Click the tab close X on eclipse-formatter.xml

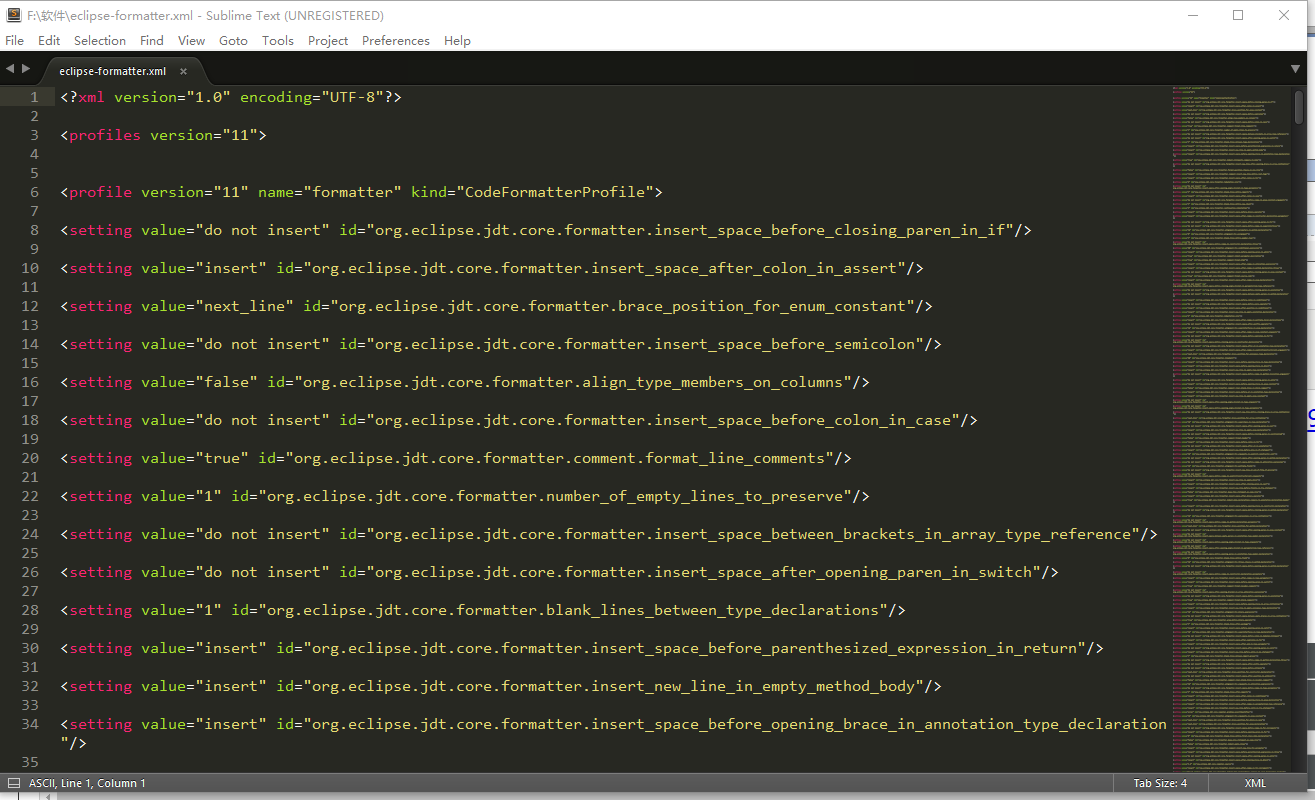(184, 71)
